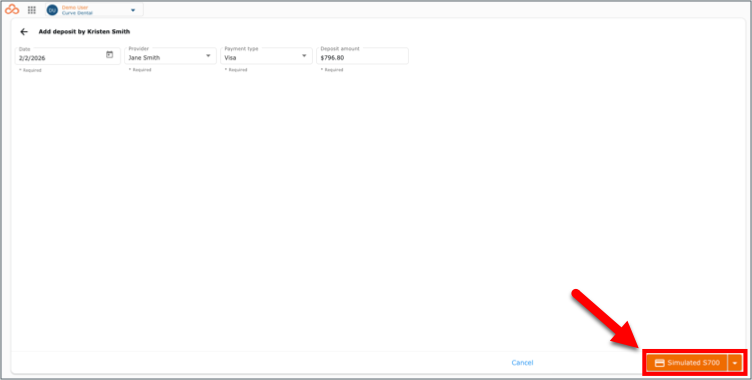Open the apps grid menu
This screenshot has height=380, width=752.
(32, 10)
